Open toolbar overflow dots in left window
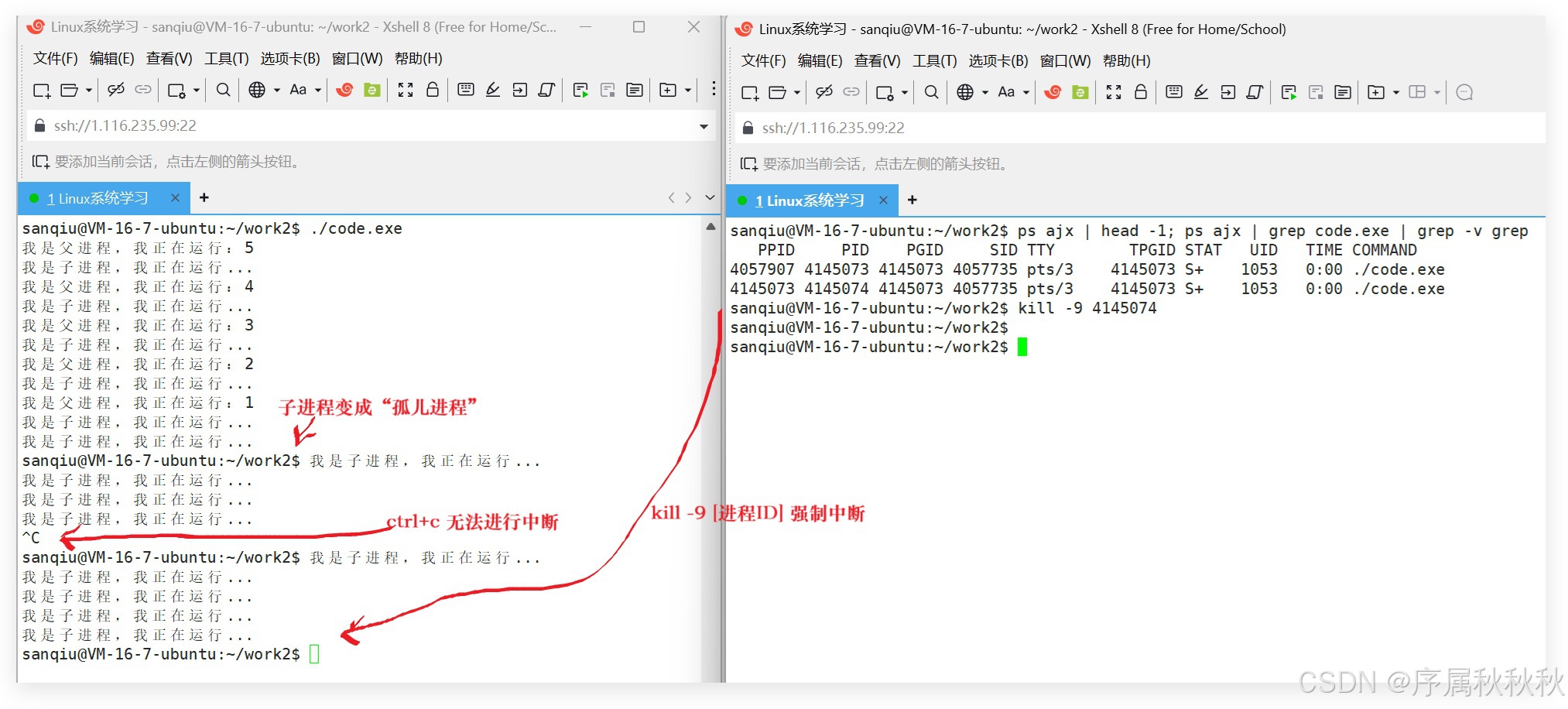 tap(714, 89)
